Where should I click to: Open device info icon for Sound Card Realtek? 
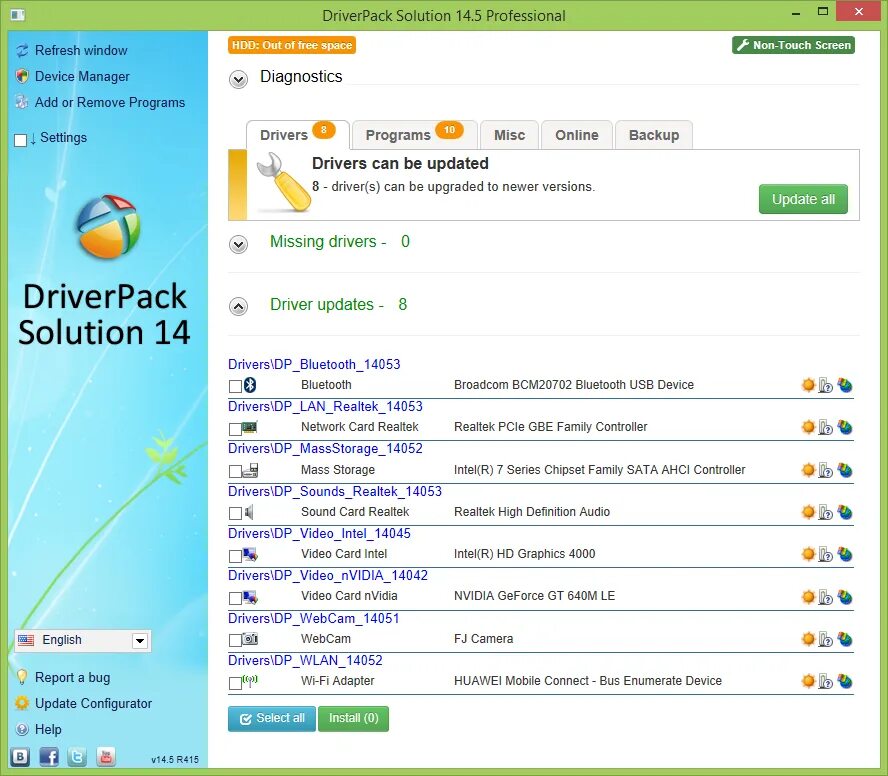coord(826,513)
